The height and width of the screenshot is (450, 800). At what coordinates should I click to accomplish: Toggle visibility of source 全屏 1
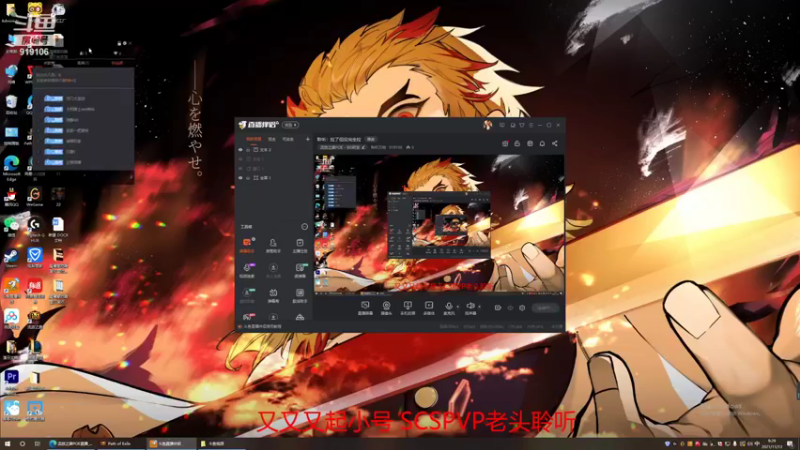click(240, 178)
